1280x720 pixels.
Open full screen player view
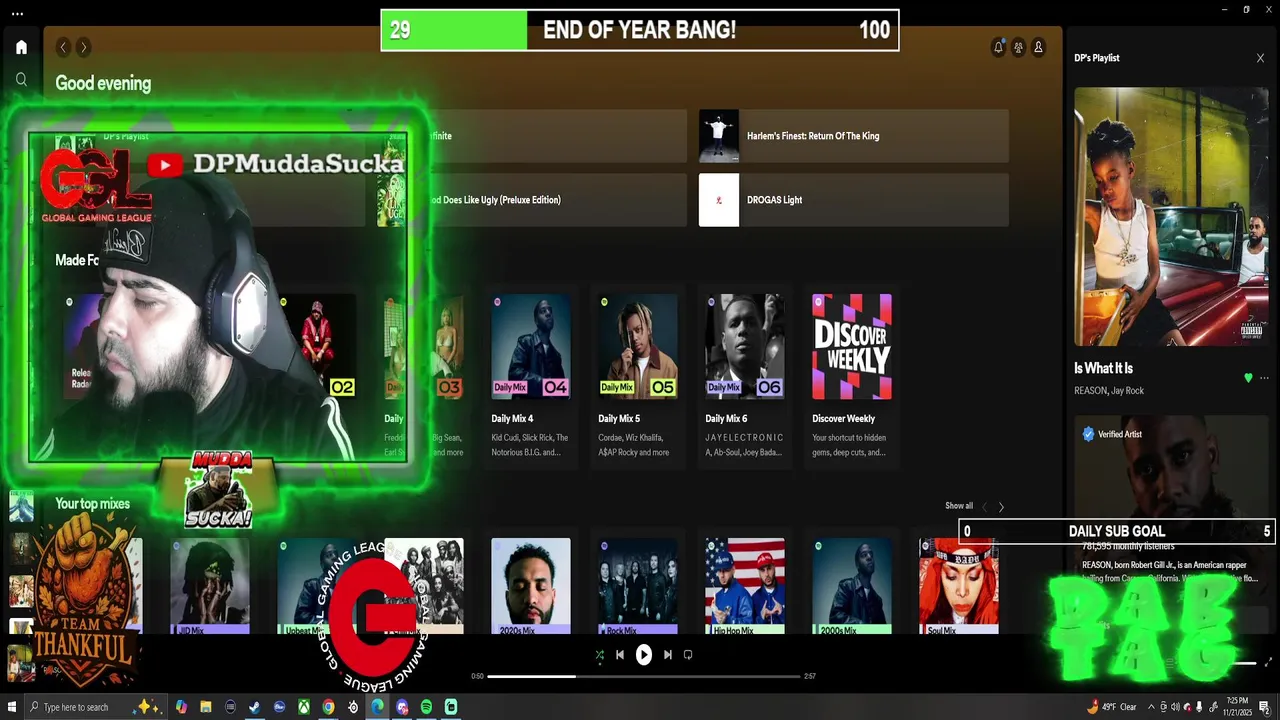pos(1269,662)
